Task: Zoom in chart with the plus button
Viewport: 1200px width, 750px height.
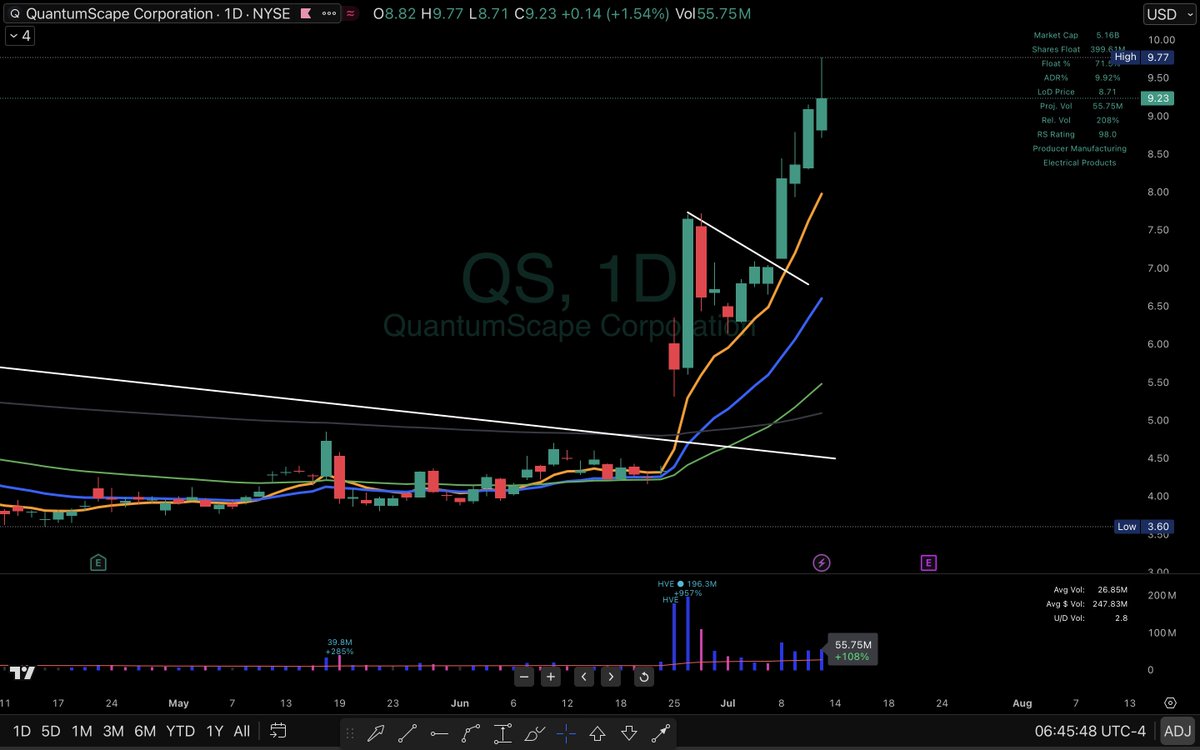Action: (x=550, y=677)
